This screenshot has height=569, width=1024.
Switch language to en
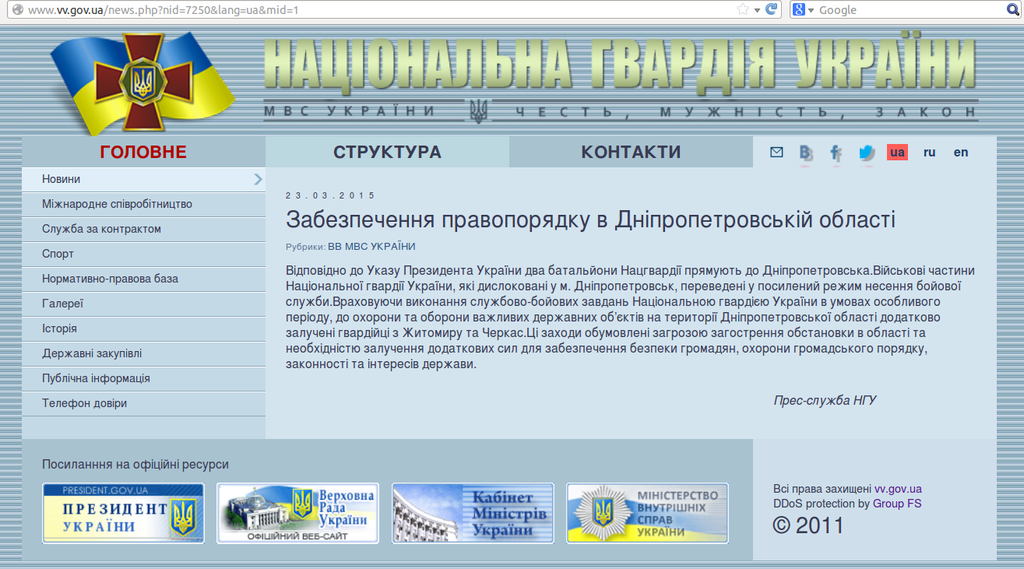point(961,152)
